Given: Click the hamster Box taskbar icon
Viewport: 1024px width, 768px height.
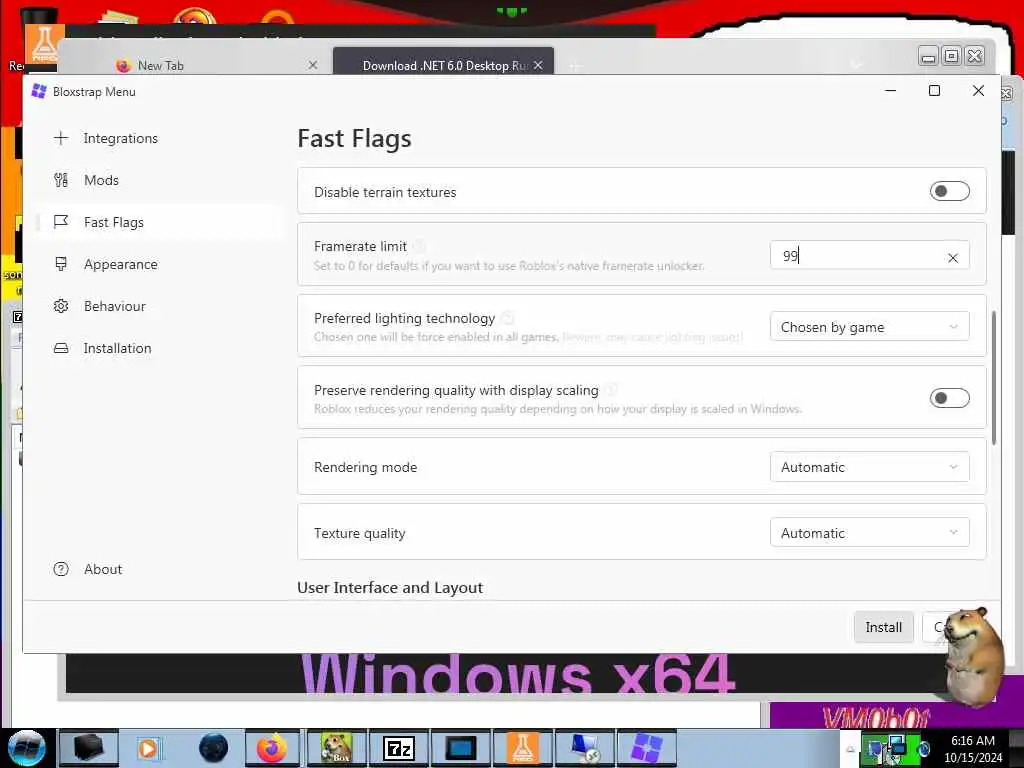Looking at the screenshot, I should [336, 748].
